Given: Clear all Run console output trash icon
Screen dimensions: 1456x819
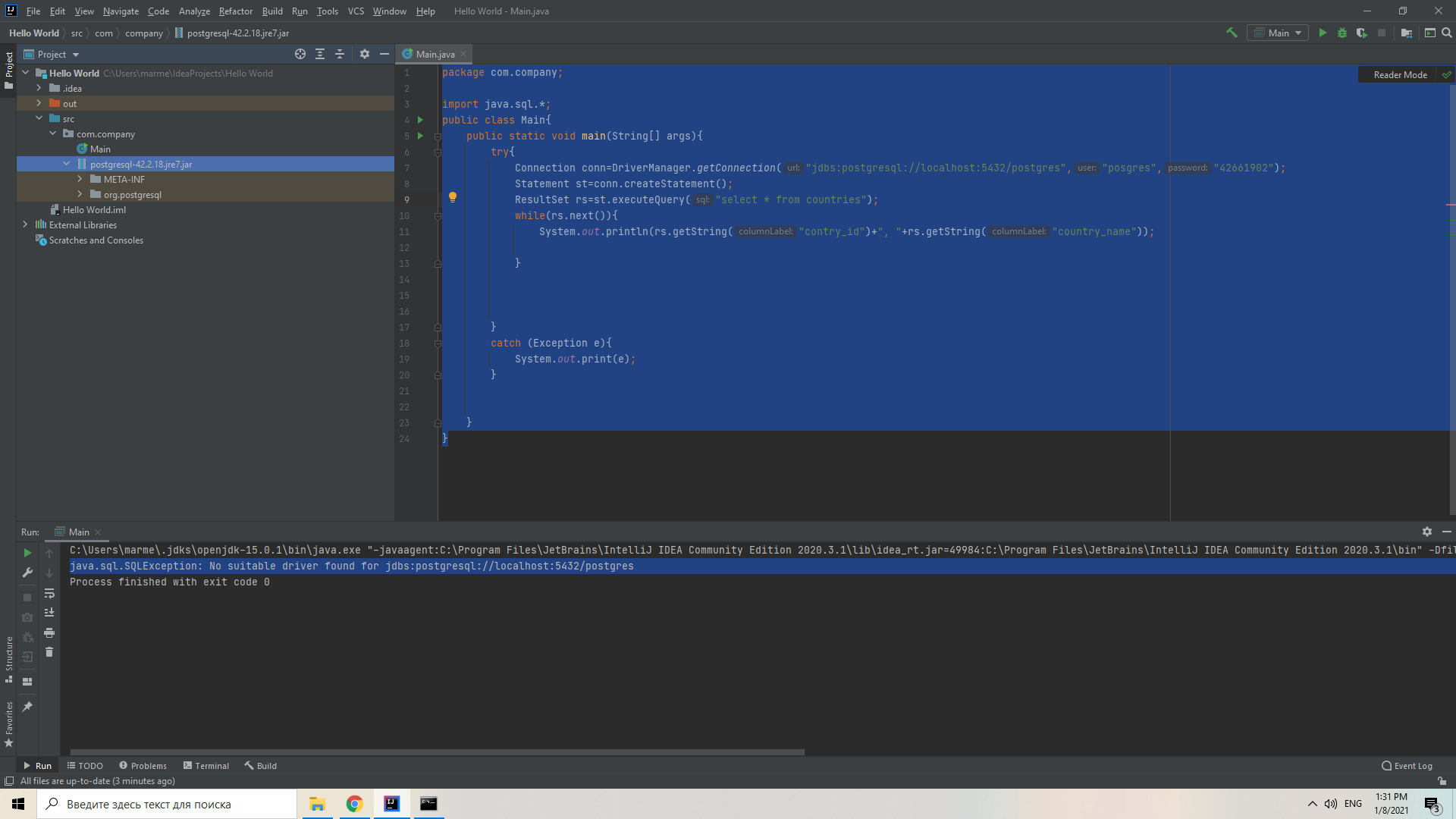Looking at the screenshot, I should [x=49, y=652].
